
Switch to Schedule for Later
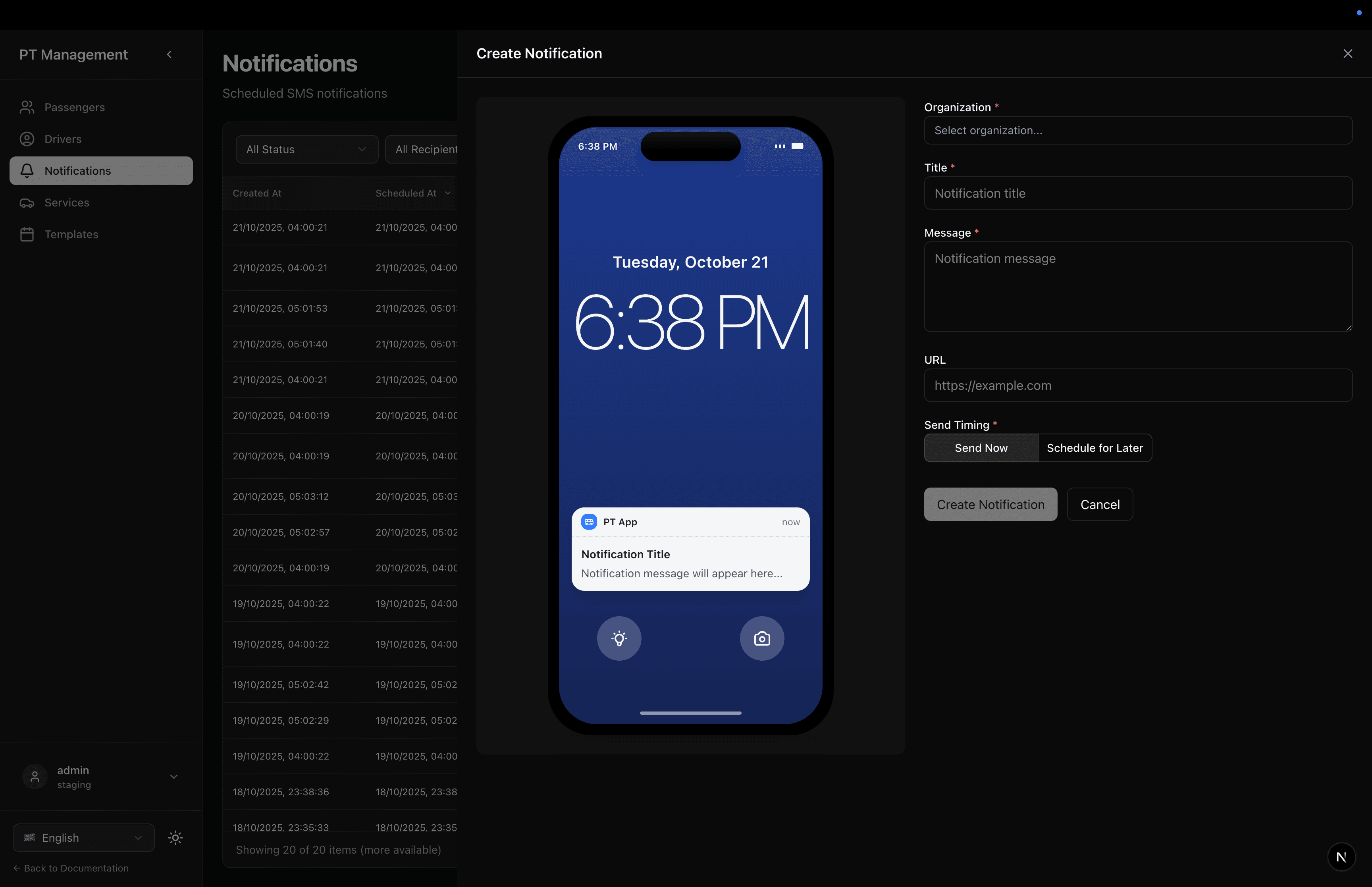[x=1094, y=447]
